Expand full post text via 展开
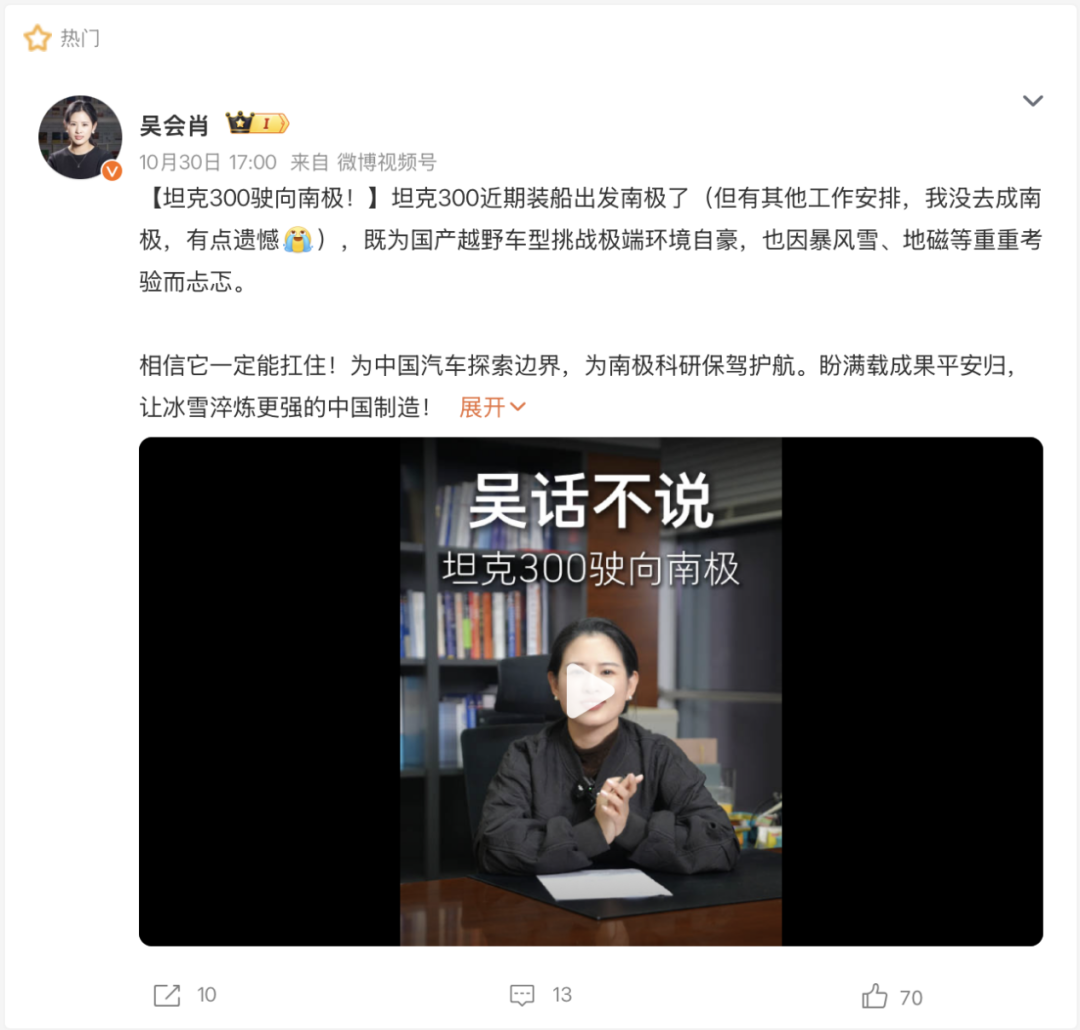Screen dimensions: 1080x1030 click(x=492, y=407)
